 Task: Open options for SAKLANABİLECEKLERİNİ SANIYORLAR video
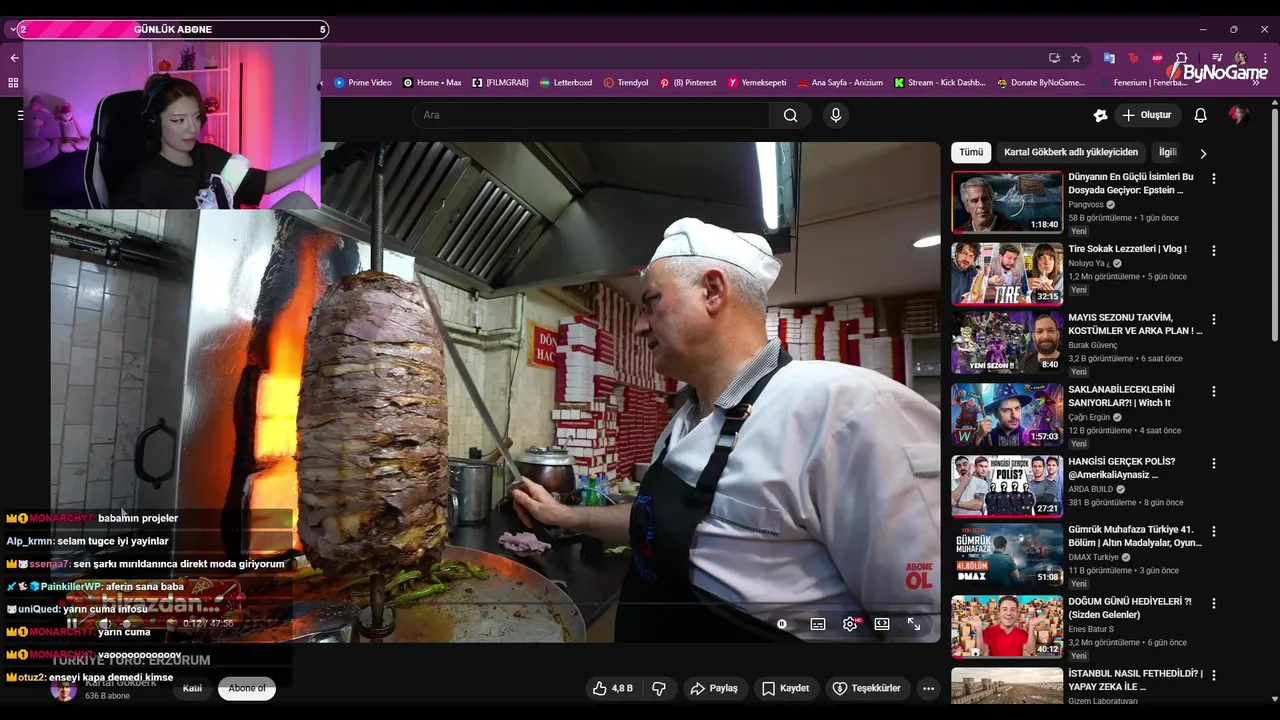[1214, 392]
